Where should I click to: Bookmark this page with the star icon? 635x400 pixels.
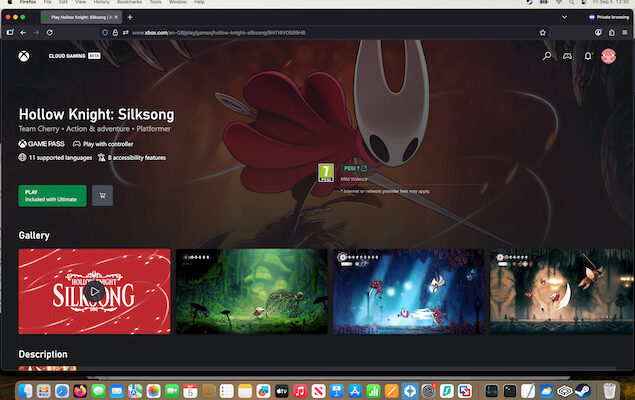[543, 32]
